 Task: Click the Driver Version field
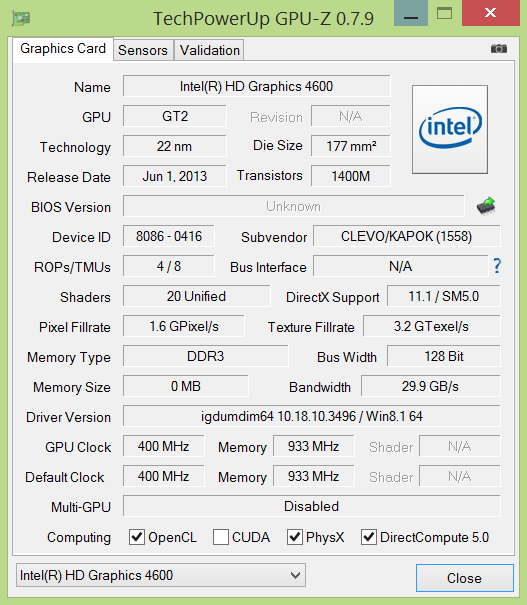pyautogui.click(x=312, y=416)
